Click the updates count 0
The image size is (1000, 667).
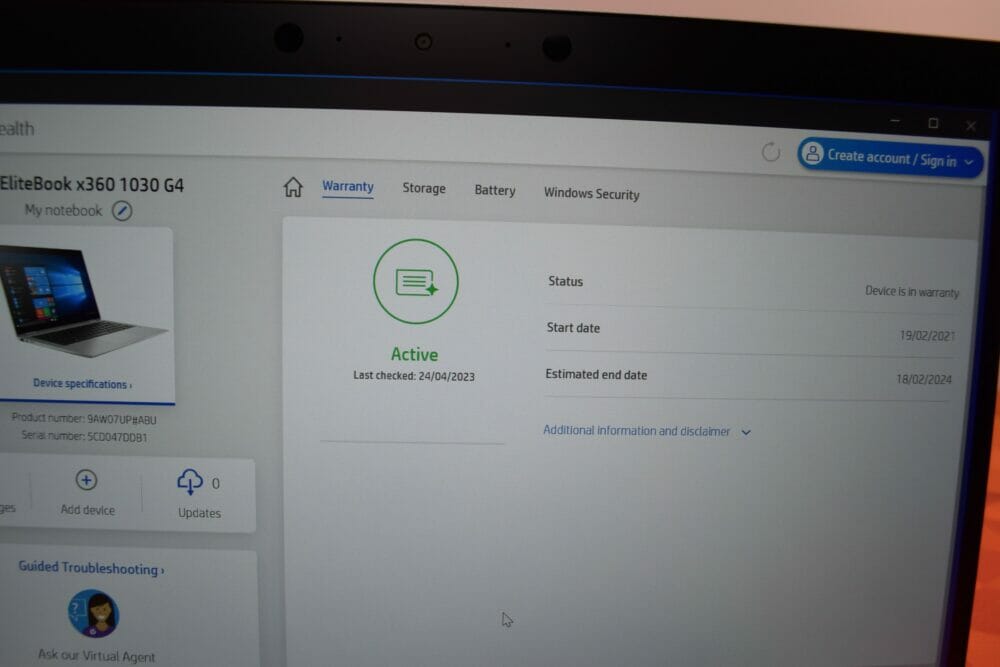216,483
